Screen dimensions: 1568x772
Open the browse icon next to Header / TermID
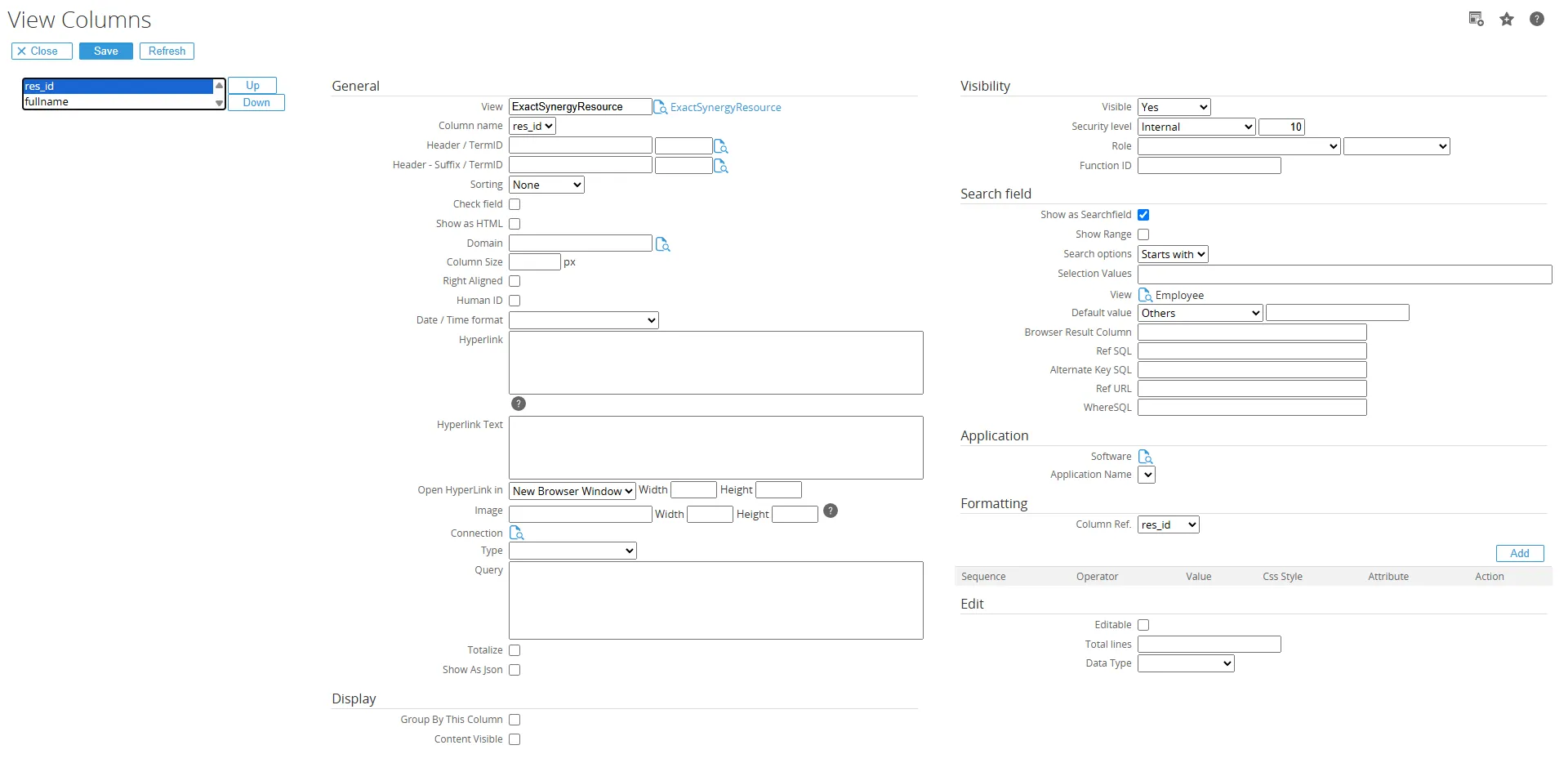[x=720, y=146]
